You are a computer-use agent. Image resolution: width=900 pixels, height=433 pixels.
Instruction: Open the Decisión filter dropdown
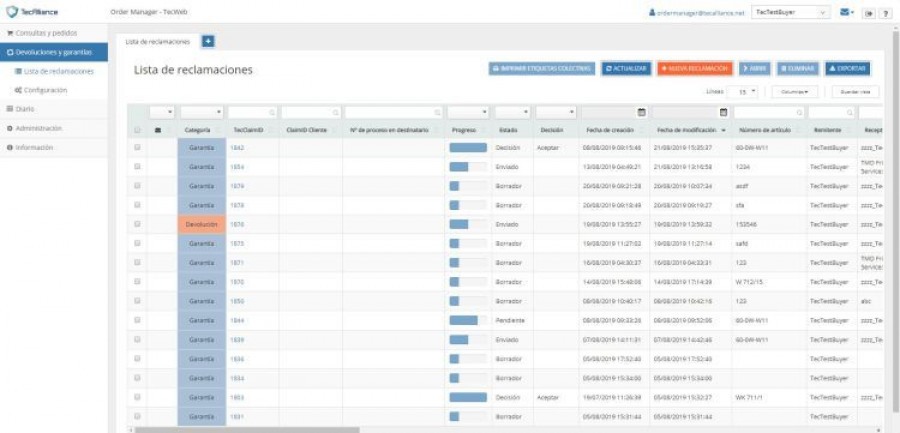coord(556,113)
